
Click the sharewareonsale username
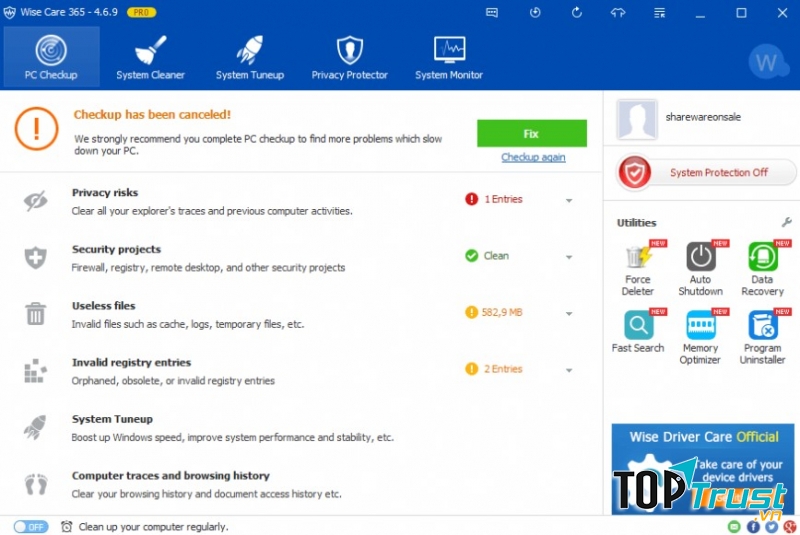click(703, 117)
